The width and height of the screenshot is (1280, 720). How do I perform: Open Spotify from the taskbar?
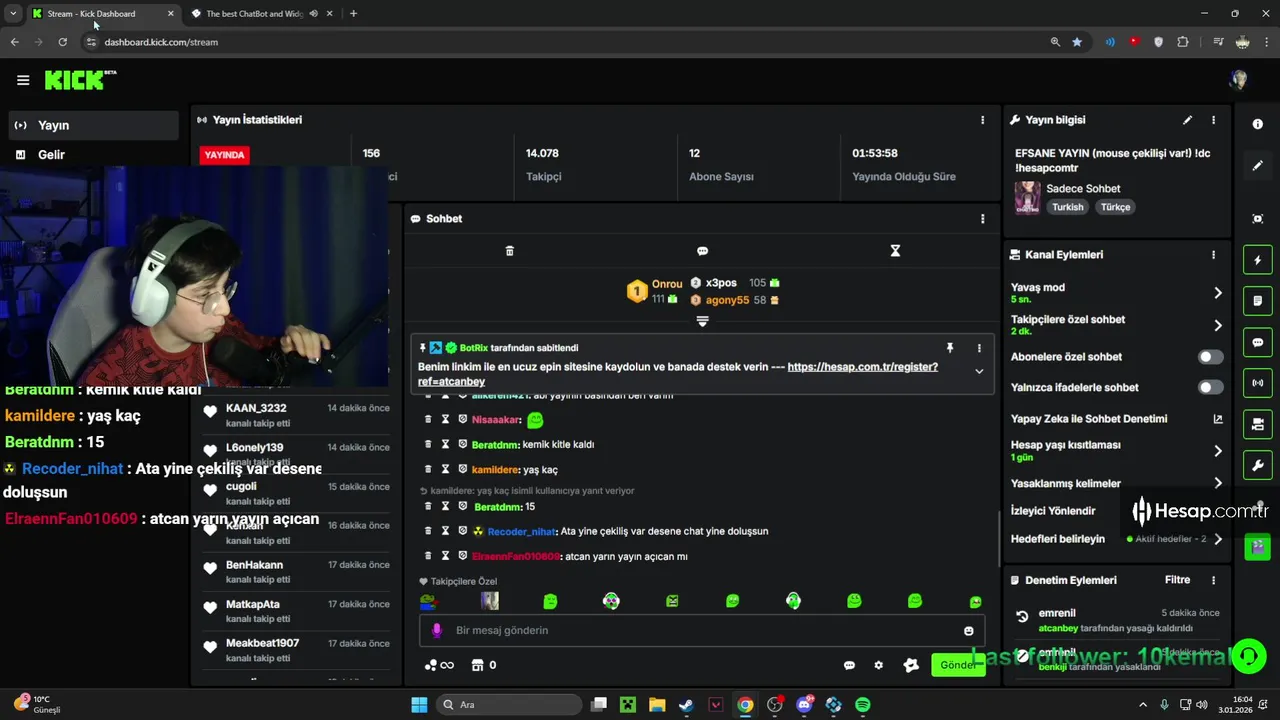(863, 705)
